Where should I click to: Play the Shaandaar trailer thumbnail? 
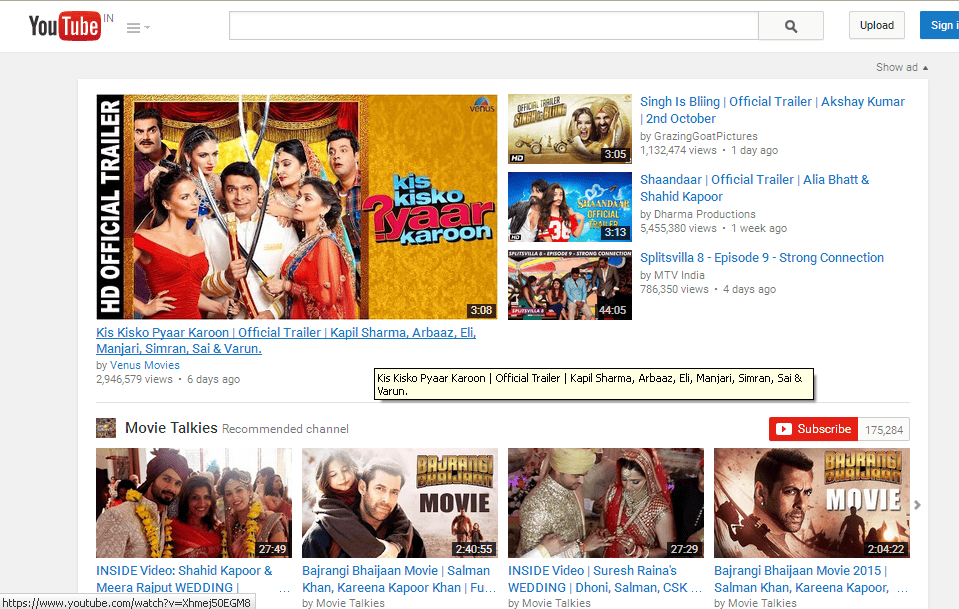click(x=569, y=207)
